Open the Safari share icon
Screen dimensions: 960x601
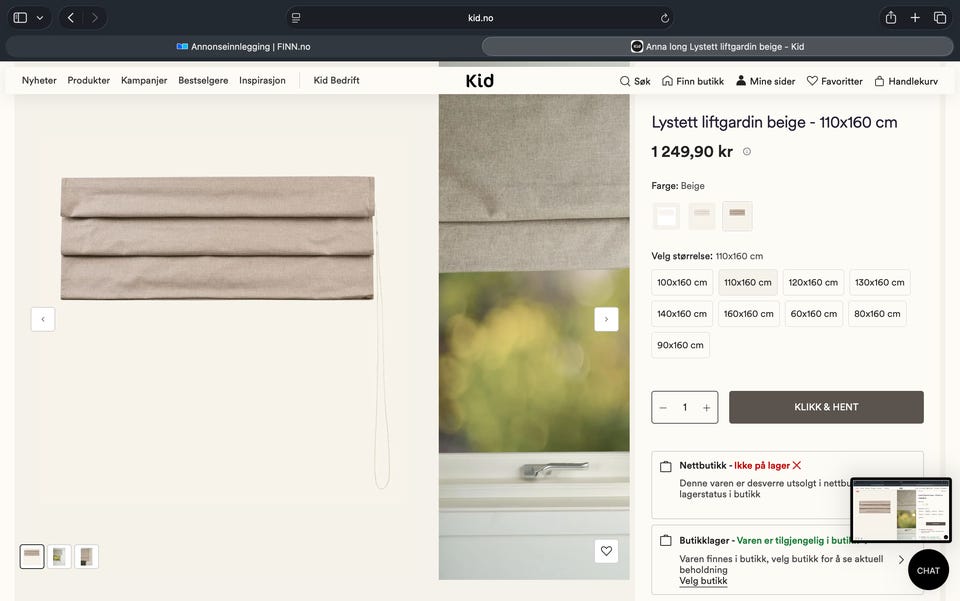891,18
